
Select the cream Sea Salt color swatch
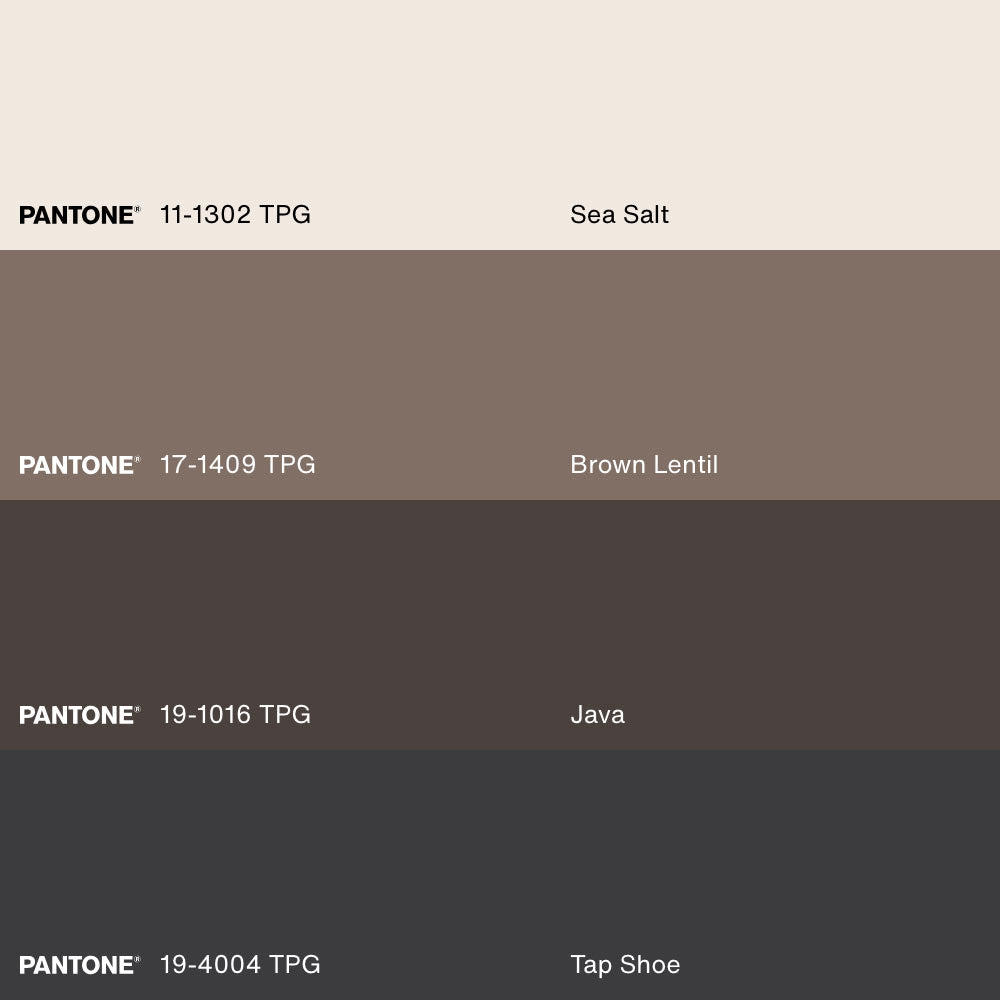[x=500, y=100]
